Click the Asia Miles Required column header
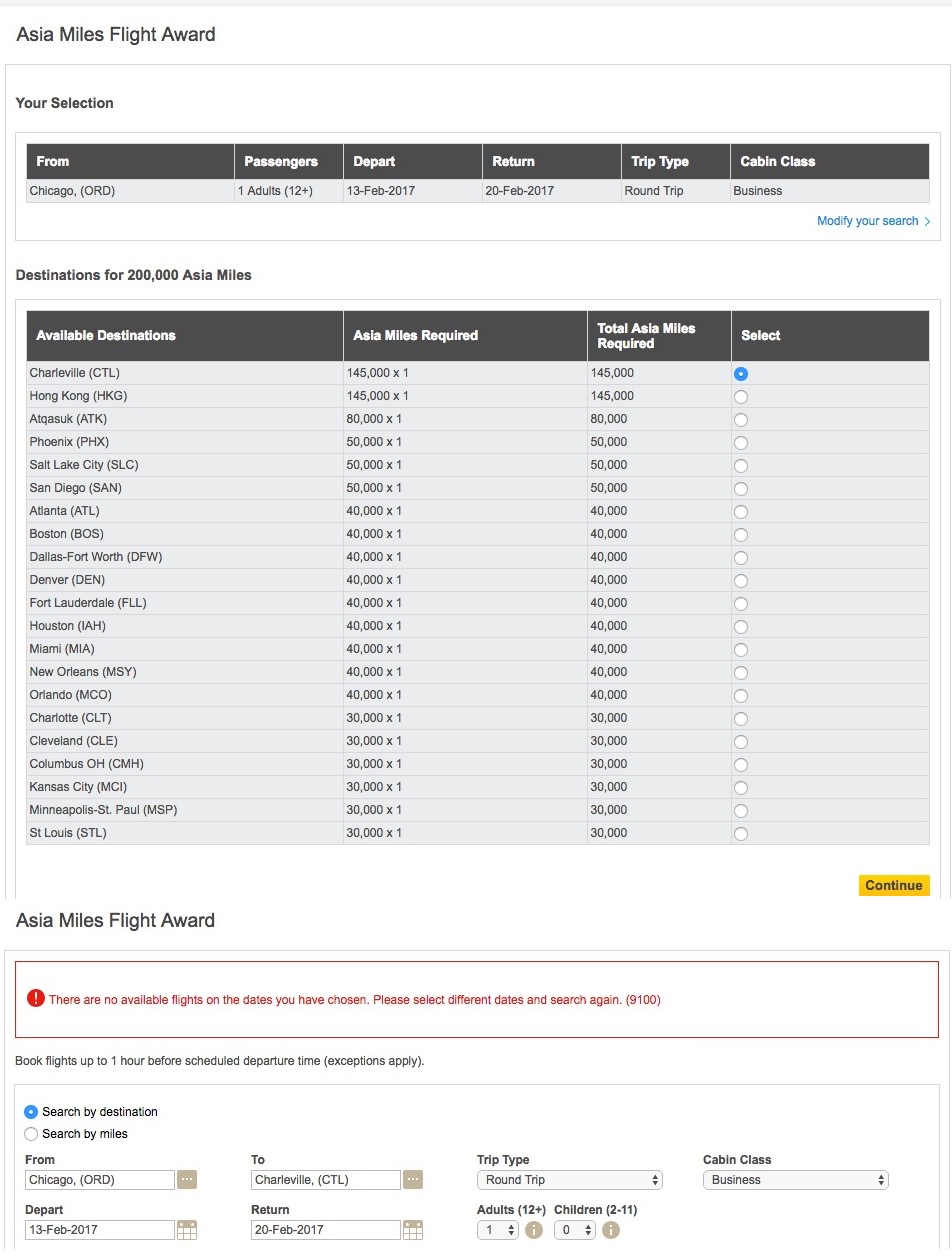Viewport: 952px width, 1257px height. pyautogui.click(x=465, y=336)
